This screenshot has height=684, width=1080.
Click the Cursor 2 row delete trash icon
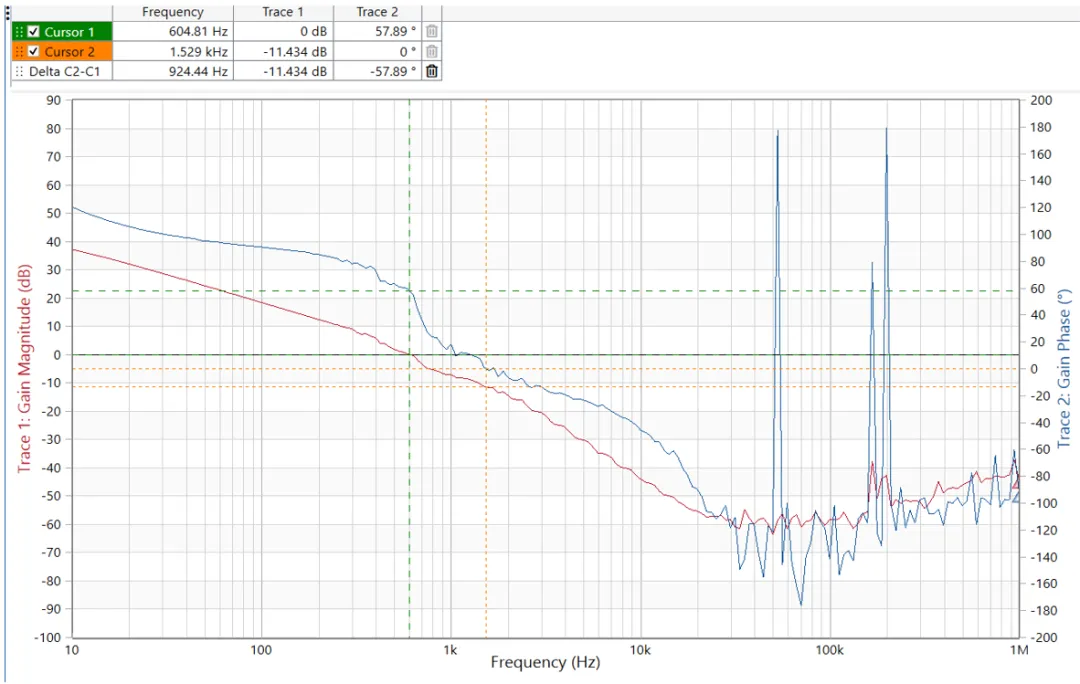coord(431,52)
